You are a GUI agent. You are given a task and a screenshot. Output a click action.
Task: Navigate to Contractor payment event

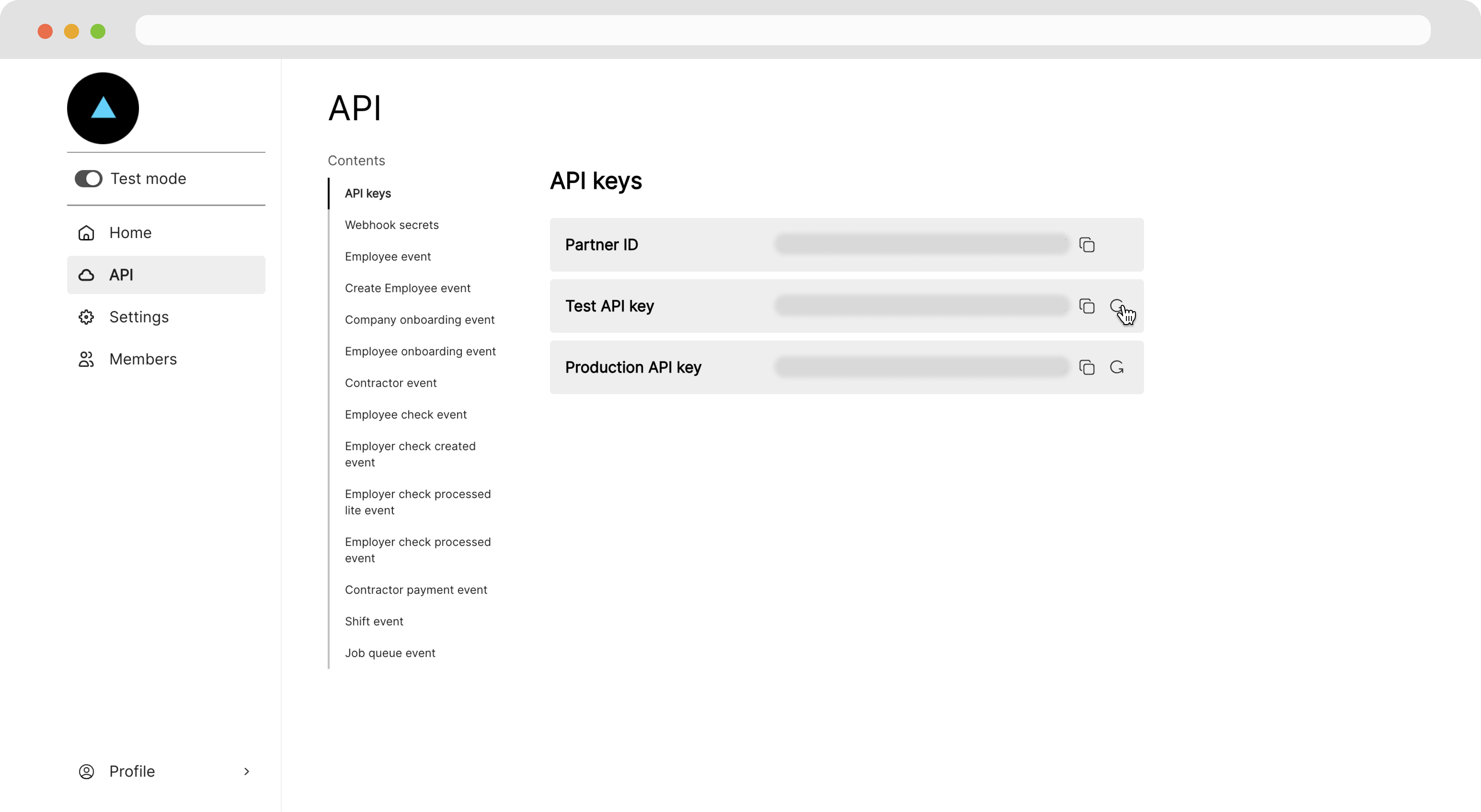[x=416, y=590]
